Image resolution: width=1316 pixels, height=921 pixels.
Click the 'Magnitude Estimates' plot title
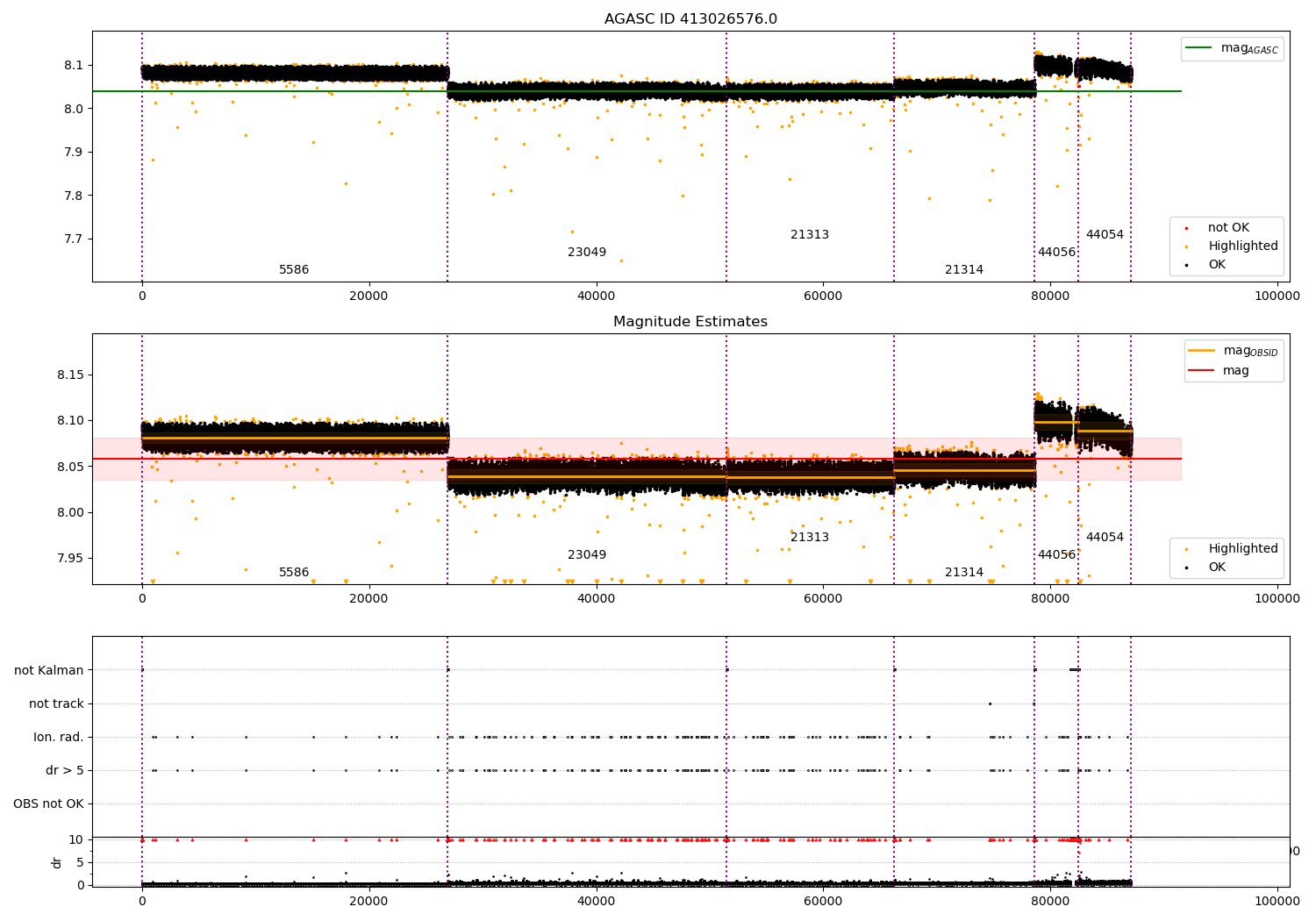pyautogui.click(x=690, y=322)
